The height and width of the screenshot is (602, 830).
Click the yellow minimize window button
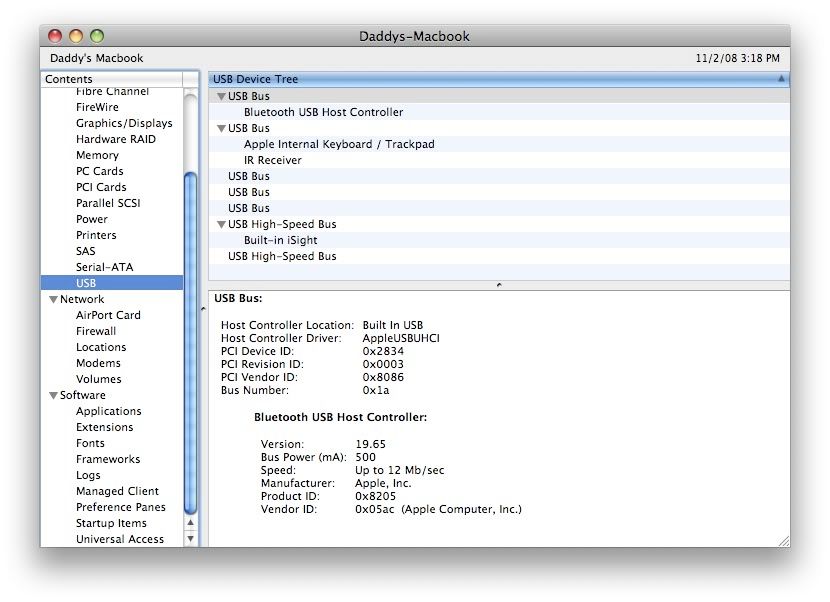point(76,36)
